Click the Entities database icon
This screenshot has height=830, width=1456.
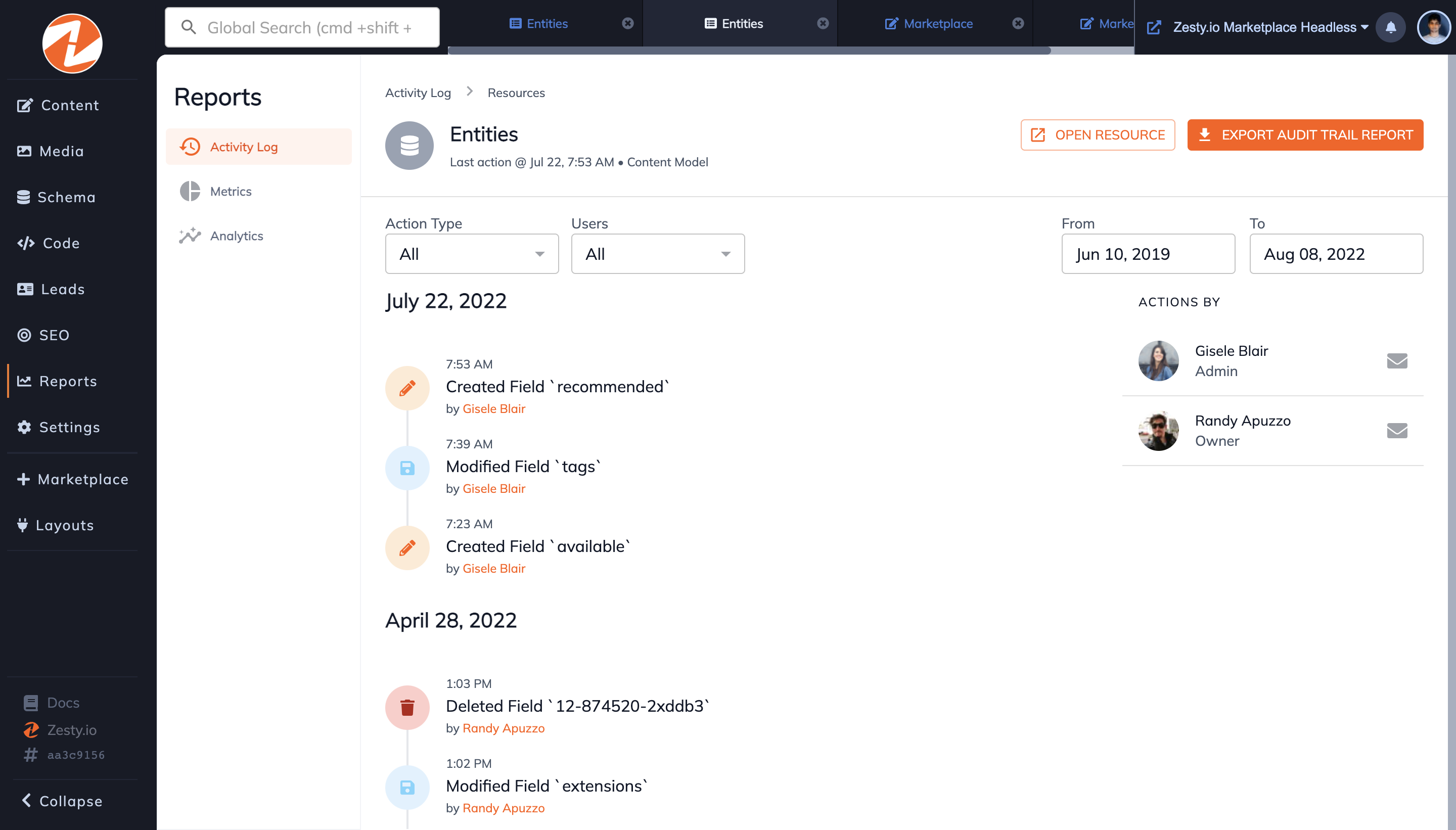[409, 146]
